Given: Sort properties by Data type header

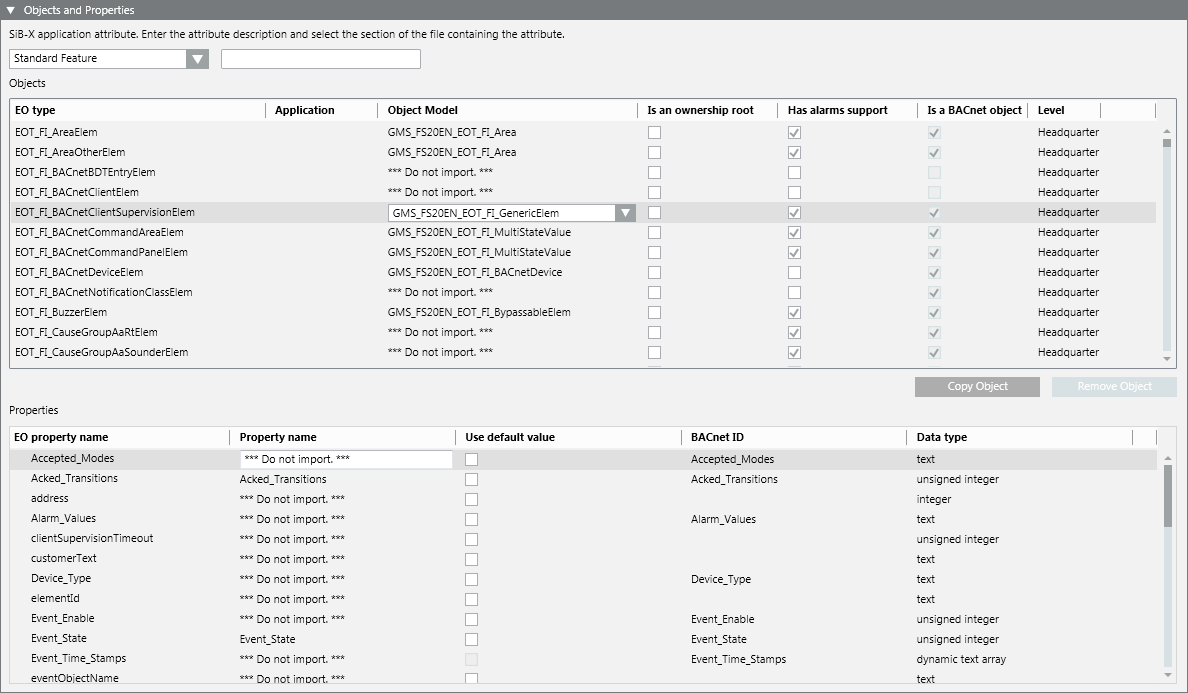Looking at the screenshot, I should tap(941, 437).
